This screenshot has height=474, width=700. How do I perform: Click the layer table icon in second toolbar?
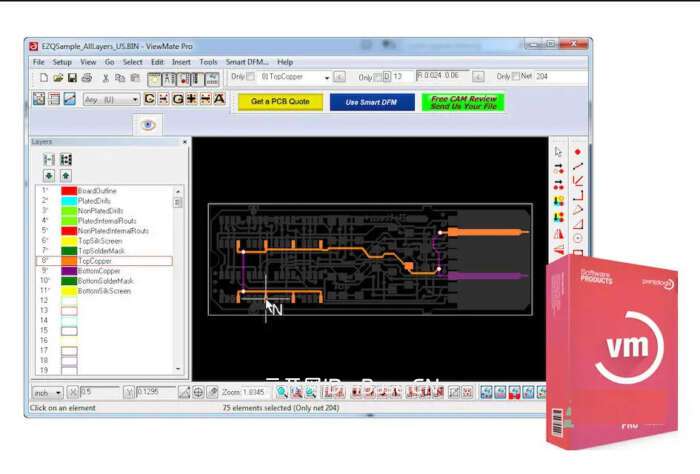[x=54, y=99]
